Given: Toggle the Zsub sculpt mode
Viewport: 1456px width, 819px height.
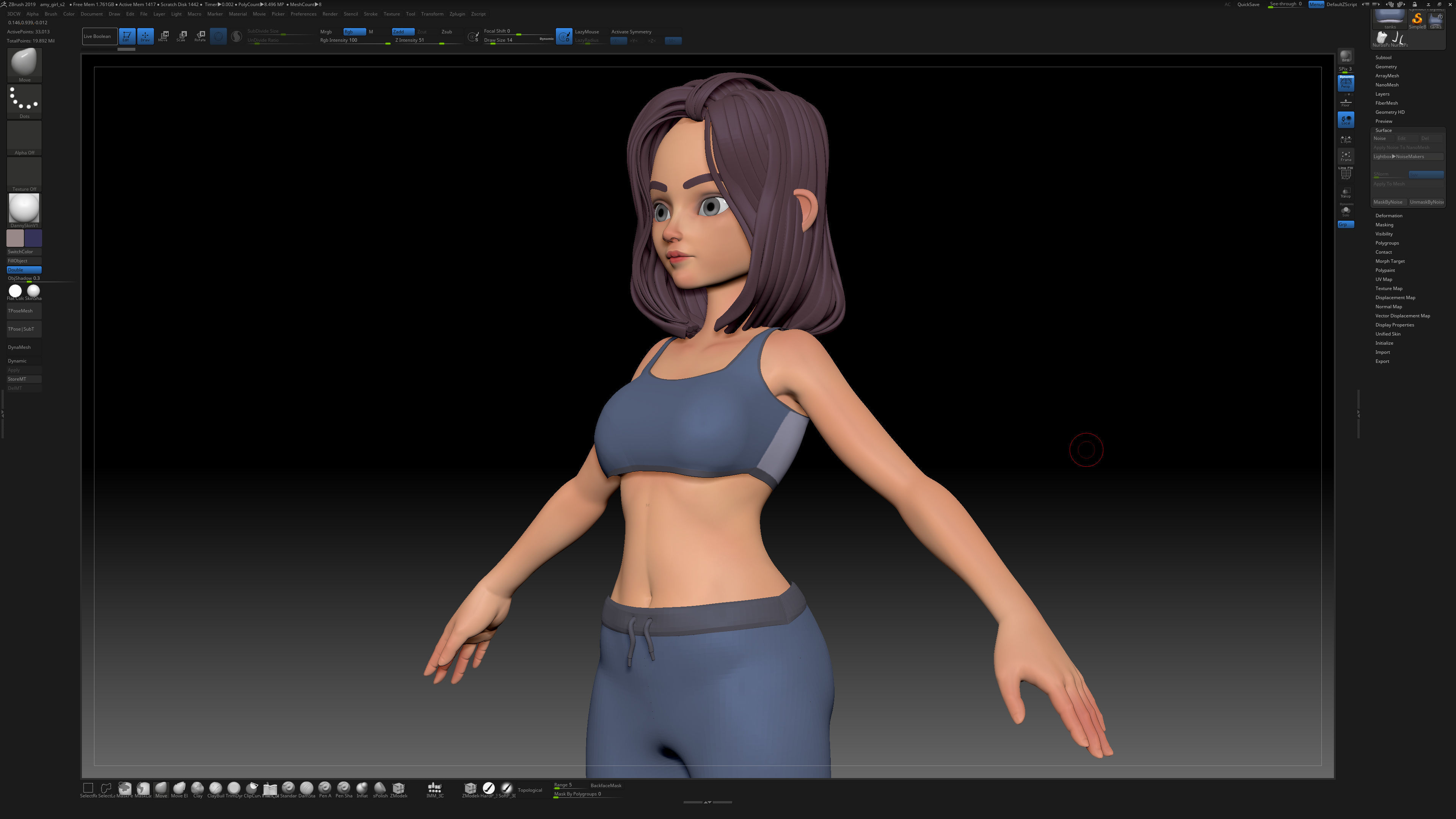Looking at the screenshot, I should coord(447,31).
